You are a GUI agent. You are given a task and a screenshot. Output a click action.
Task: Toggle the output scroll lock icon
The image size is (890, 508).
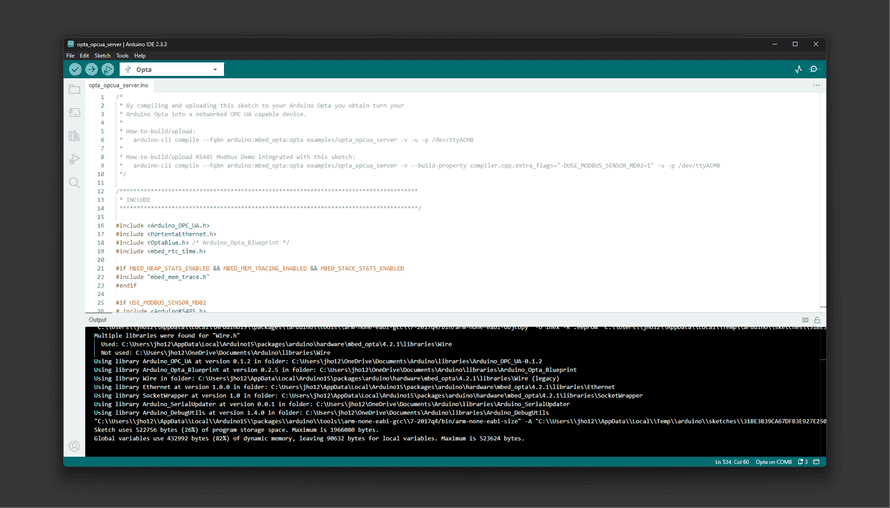[817, 320]
